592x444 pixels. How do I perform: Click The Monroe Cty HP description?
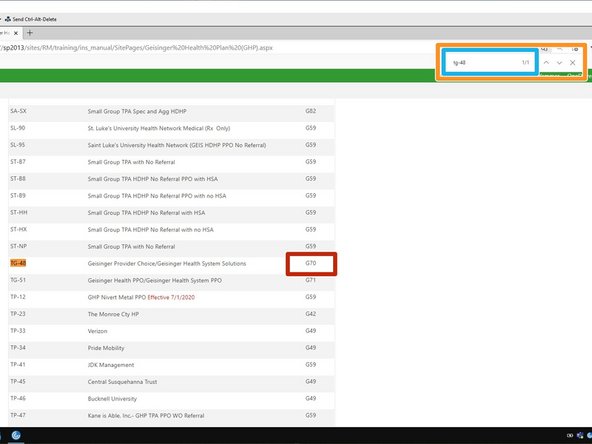[x=113, y=314]
